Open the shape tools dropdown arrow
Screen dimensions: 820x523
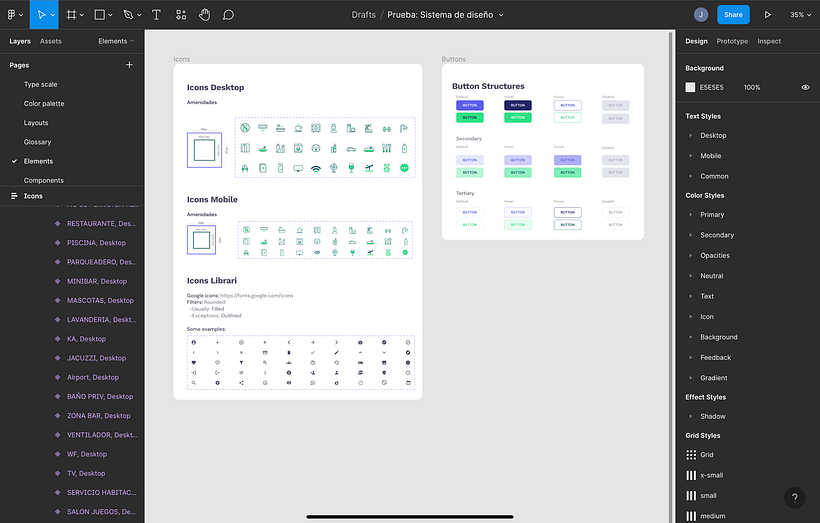pyautogui.click(x=110, y=15)
